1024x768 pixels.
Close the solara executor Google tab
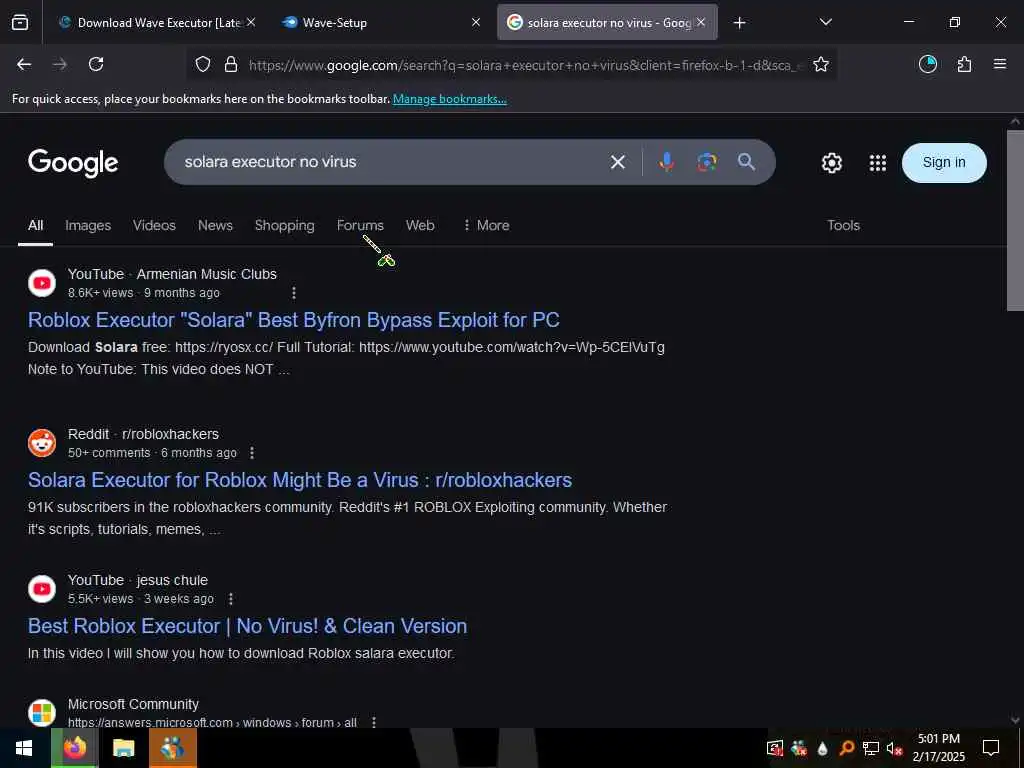[x=701, y=23]
